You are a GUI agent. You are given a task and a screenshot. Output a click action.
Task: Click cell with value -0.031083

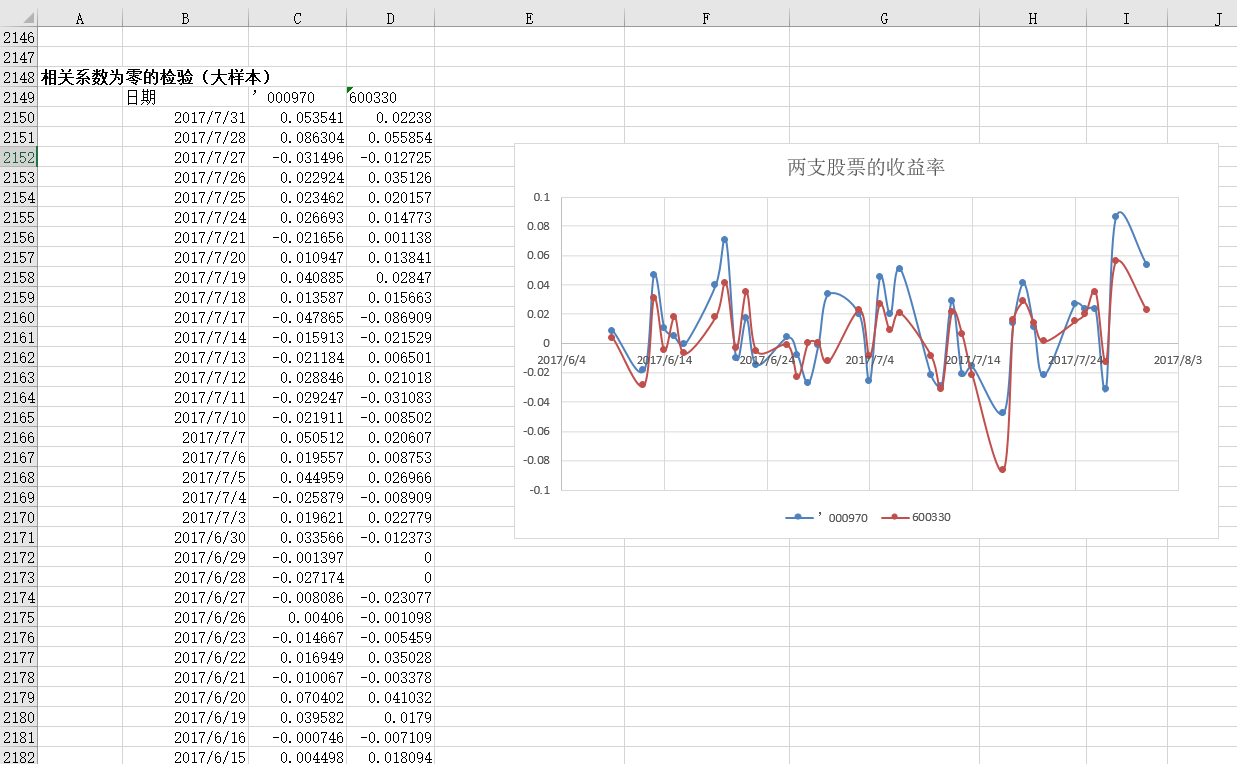(x=391, y=397)
